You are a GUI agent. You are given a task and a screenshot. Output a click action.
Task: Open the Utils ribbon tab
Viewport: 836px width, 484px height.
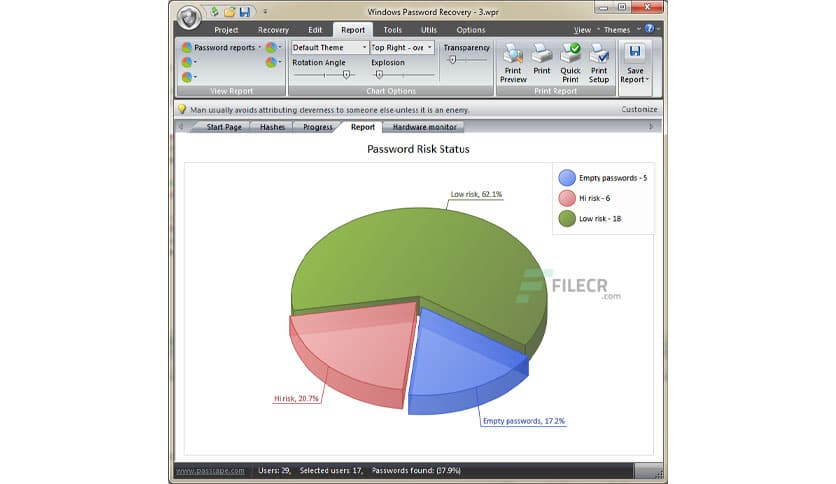click(429, 30)
